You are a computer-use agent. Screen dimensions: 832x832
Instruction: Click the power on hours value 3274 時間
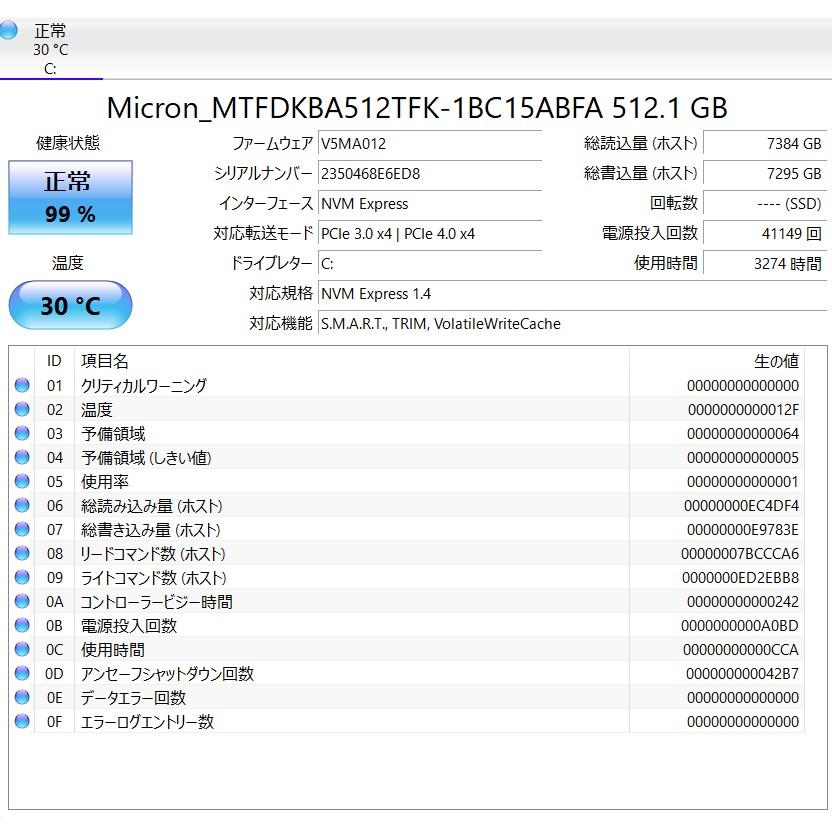pos(765,264)
